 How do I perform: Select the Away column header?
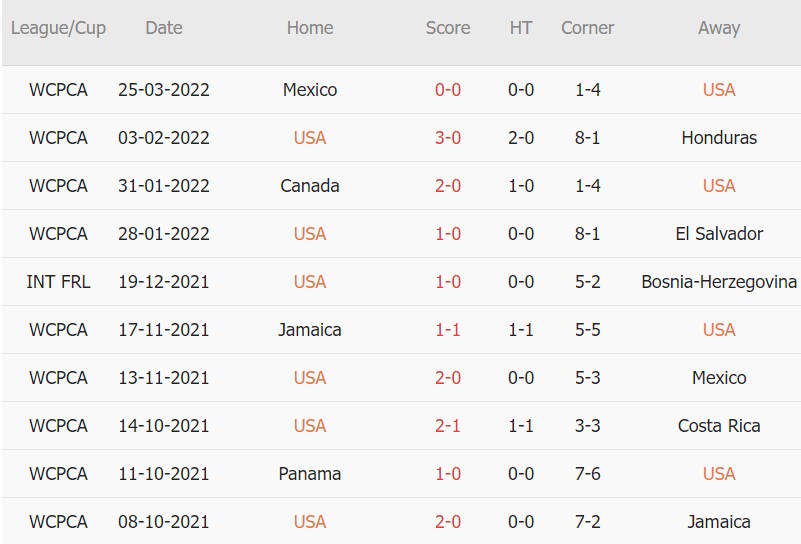pyautogui.click(x=718, y=28)
